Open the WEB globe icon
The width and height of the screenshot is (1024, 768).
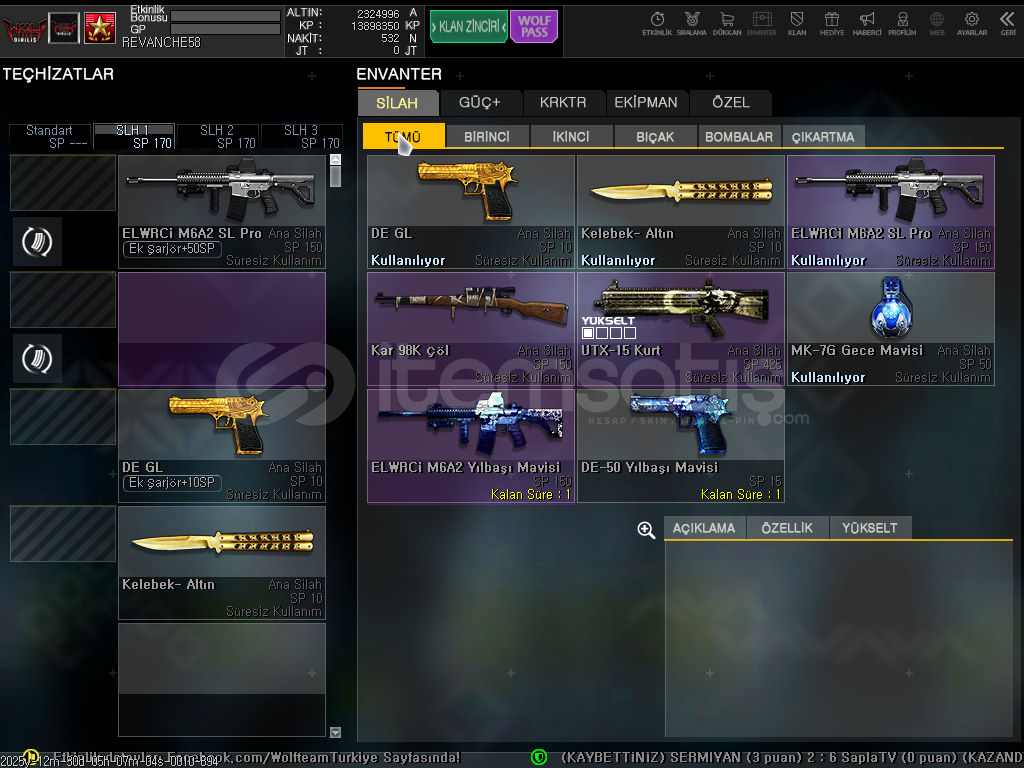pyautogui.click(x=937, y=24)
